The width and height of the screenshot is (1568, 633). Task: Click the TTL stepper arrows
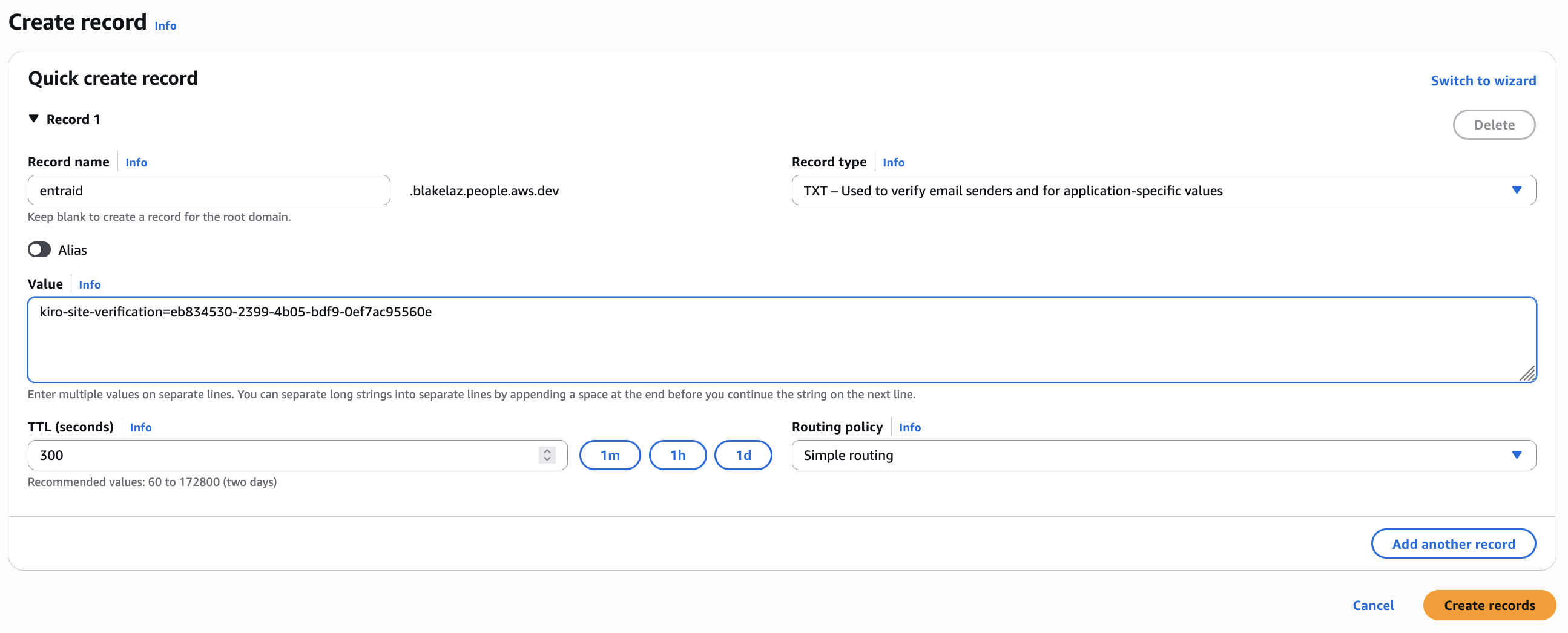(x=547, y=455)
